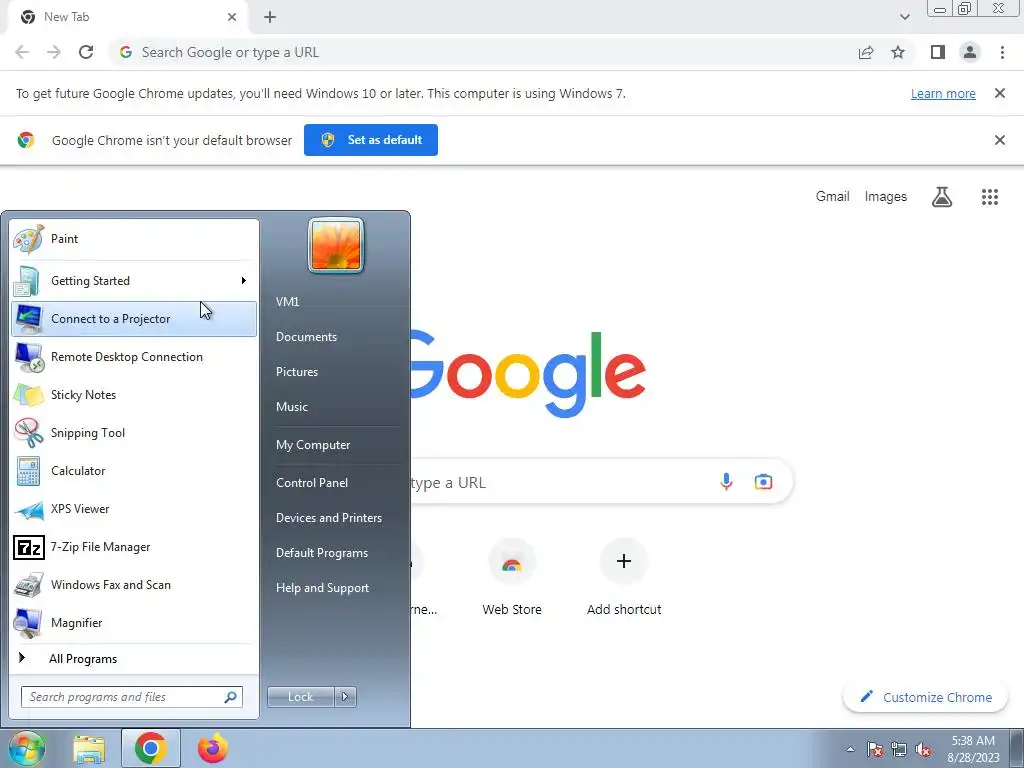
Task: Open Pictures from the Start menu
Action: [x=297, y=372]
